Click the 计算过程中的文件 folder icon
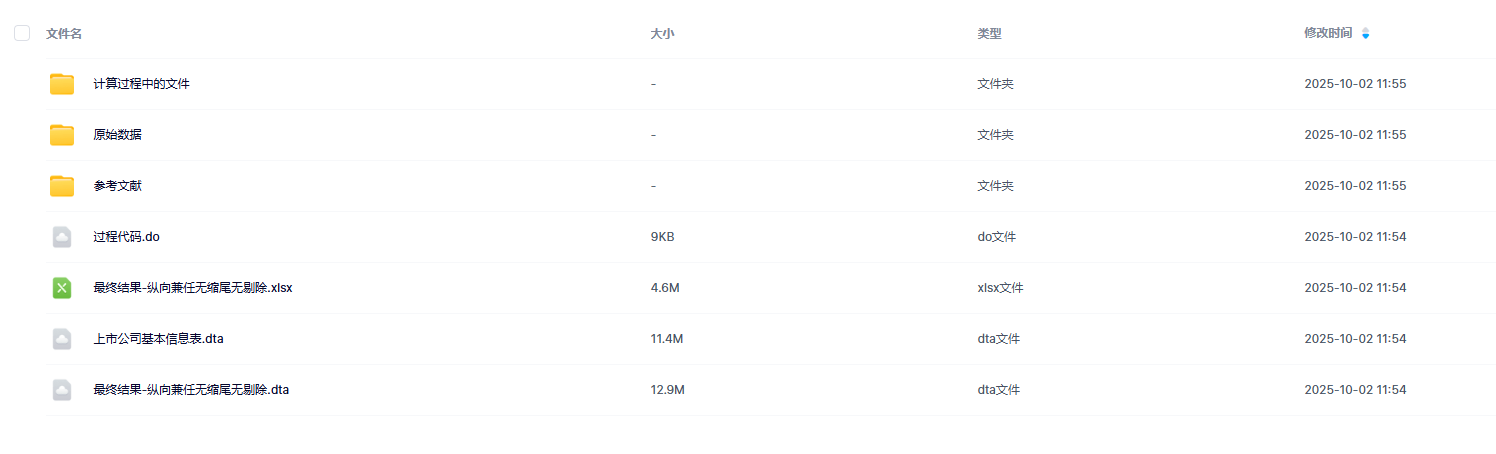Image resolution: width=1496 pixels, height=454 pixels. [62, 84]
